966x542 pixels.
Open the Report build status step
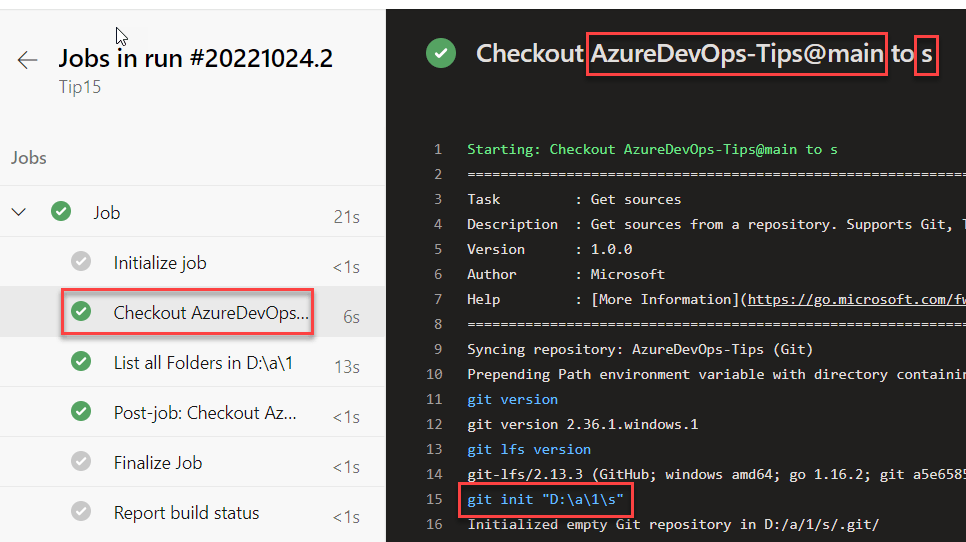[193, 512]
